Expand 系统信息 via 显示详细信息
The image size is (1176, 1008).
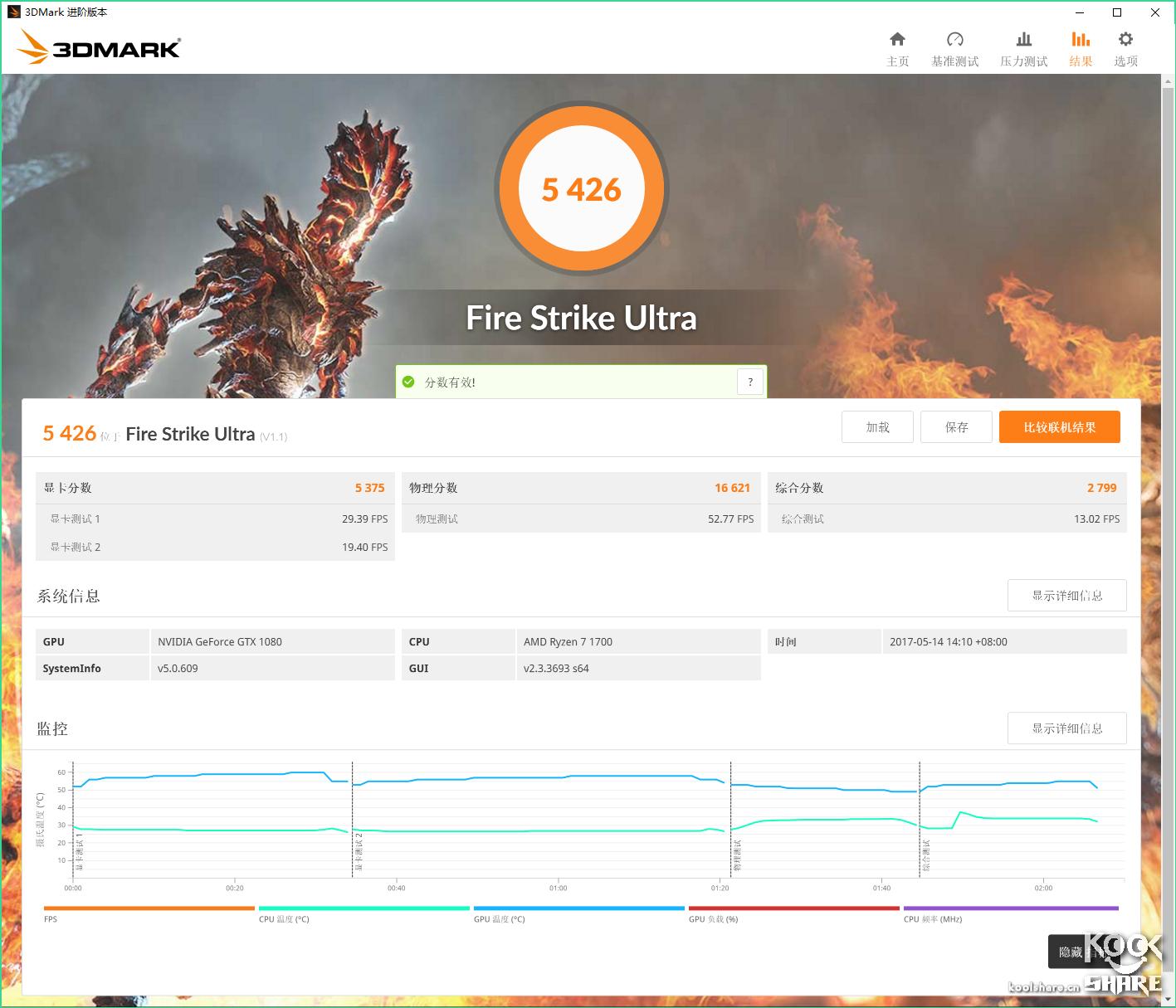[1066, 595]
